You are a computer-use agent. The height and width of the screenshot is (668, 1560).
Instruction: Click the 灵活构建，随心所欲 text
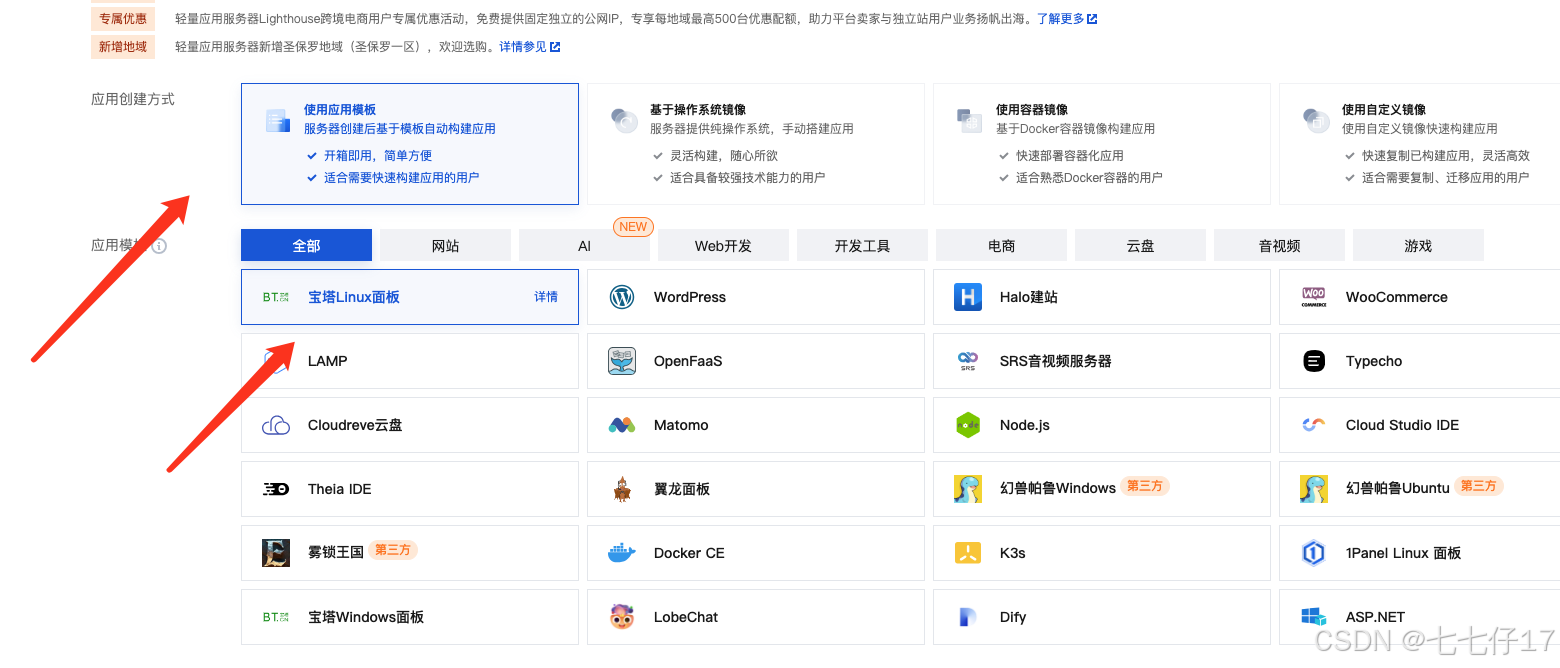click(x=724, y=156)
